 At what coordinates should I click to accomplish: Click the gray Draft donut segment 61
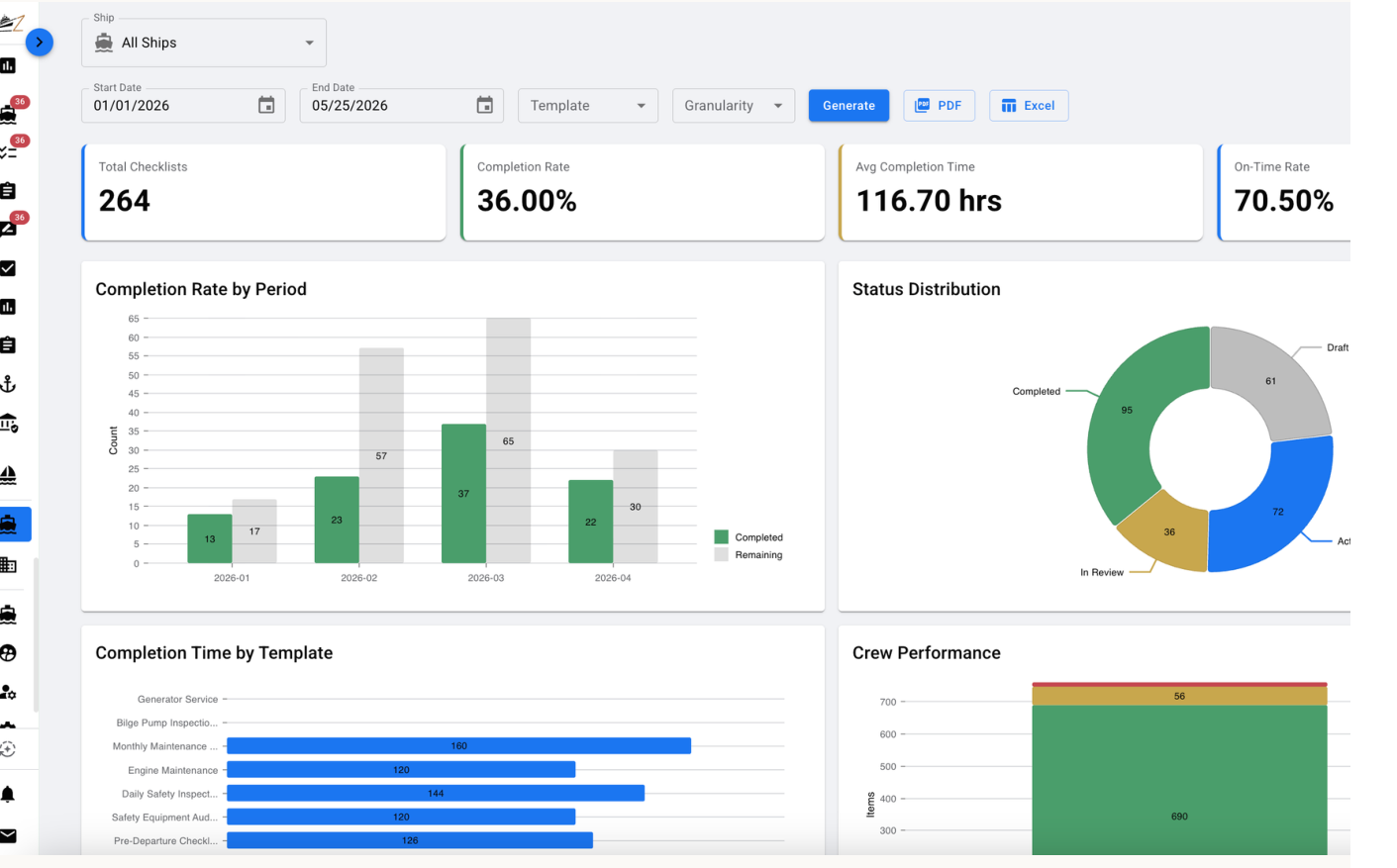1270,381
